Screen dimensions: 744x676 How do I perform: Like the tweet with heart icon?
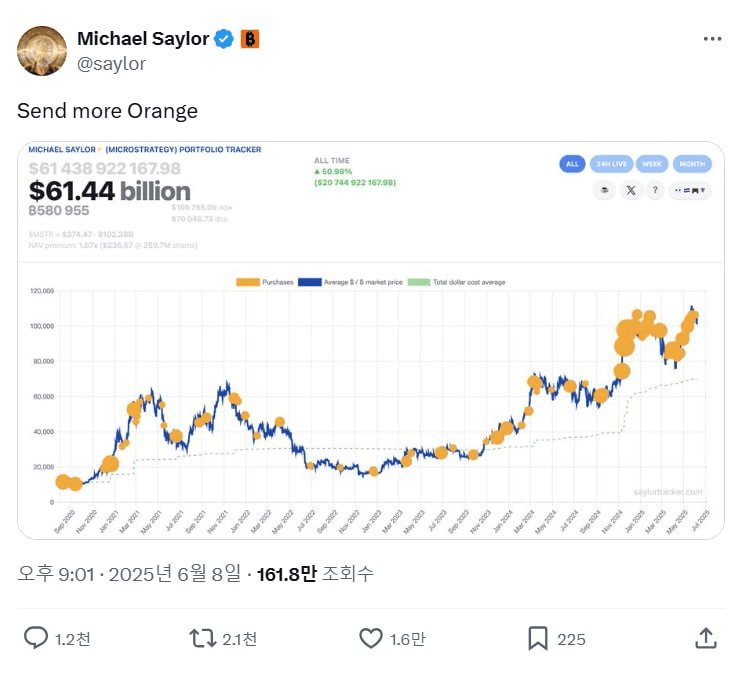pyautogui.click(x=371, y=638)
